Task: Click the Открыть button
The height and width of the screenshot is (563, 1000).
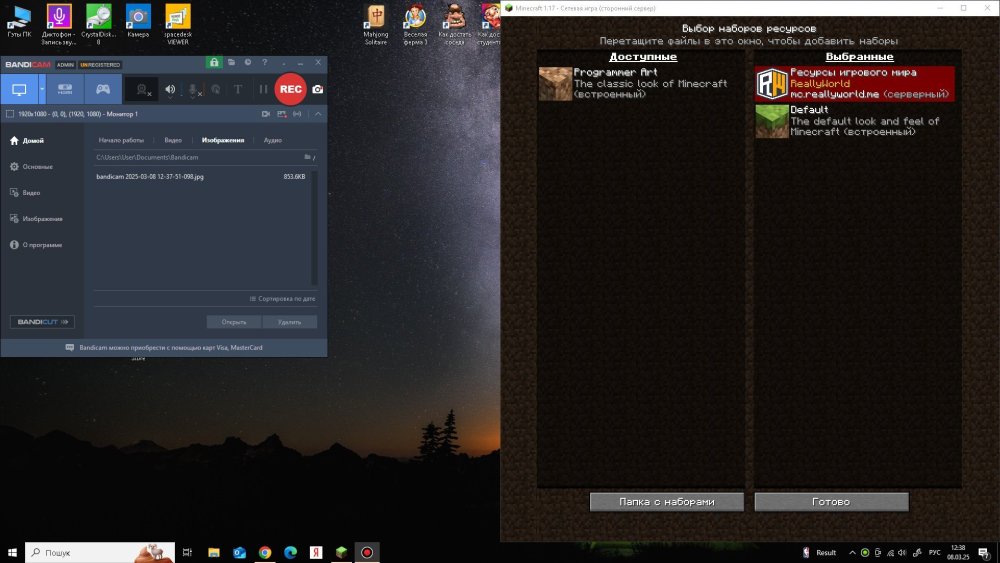Action: 234,322
